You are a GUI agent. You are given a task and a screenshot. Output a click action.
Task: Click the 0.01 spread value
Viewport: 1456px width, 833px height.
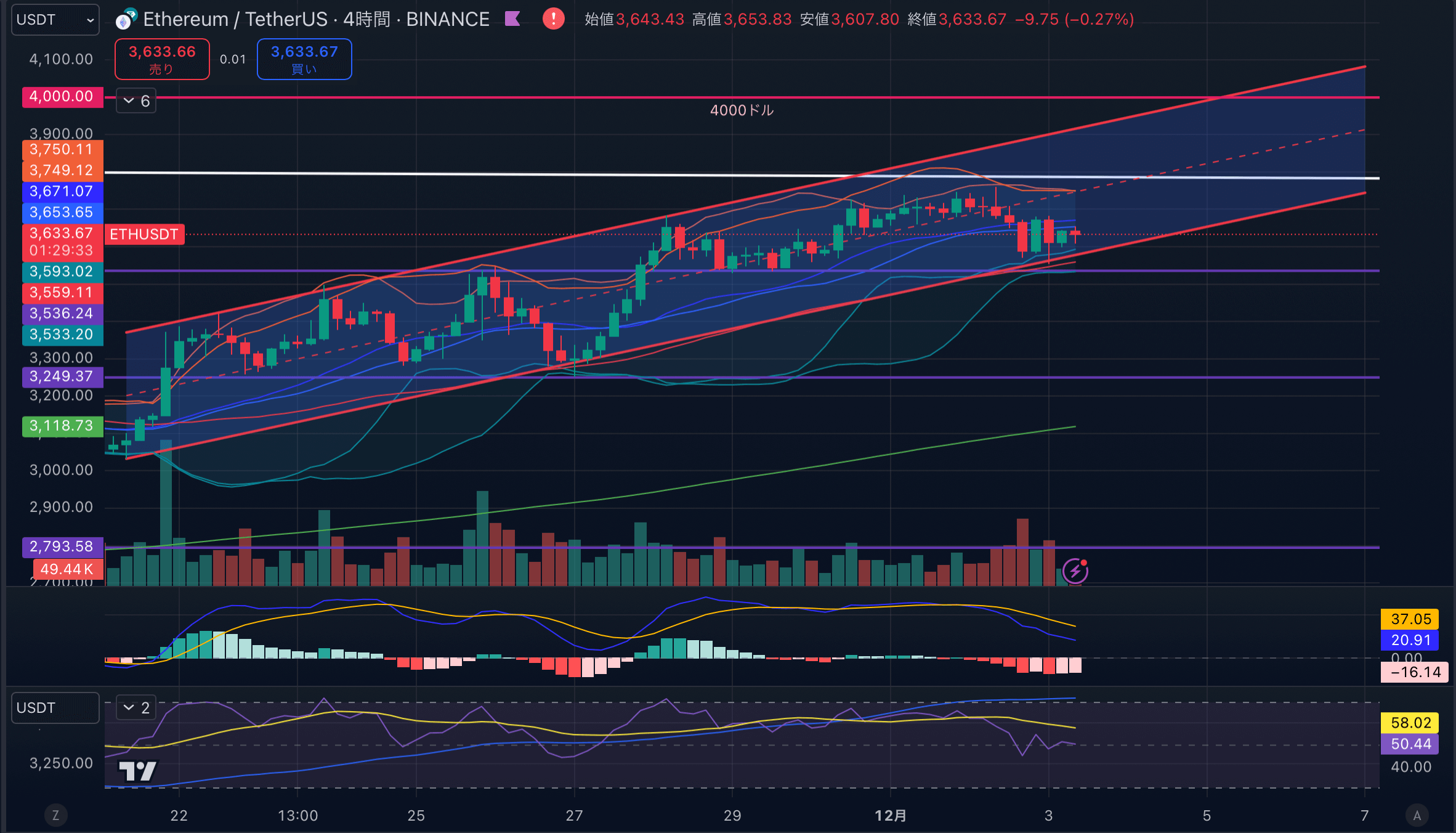pos(233,59)
